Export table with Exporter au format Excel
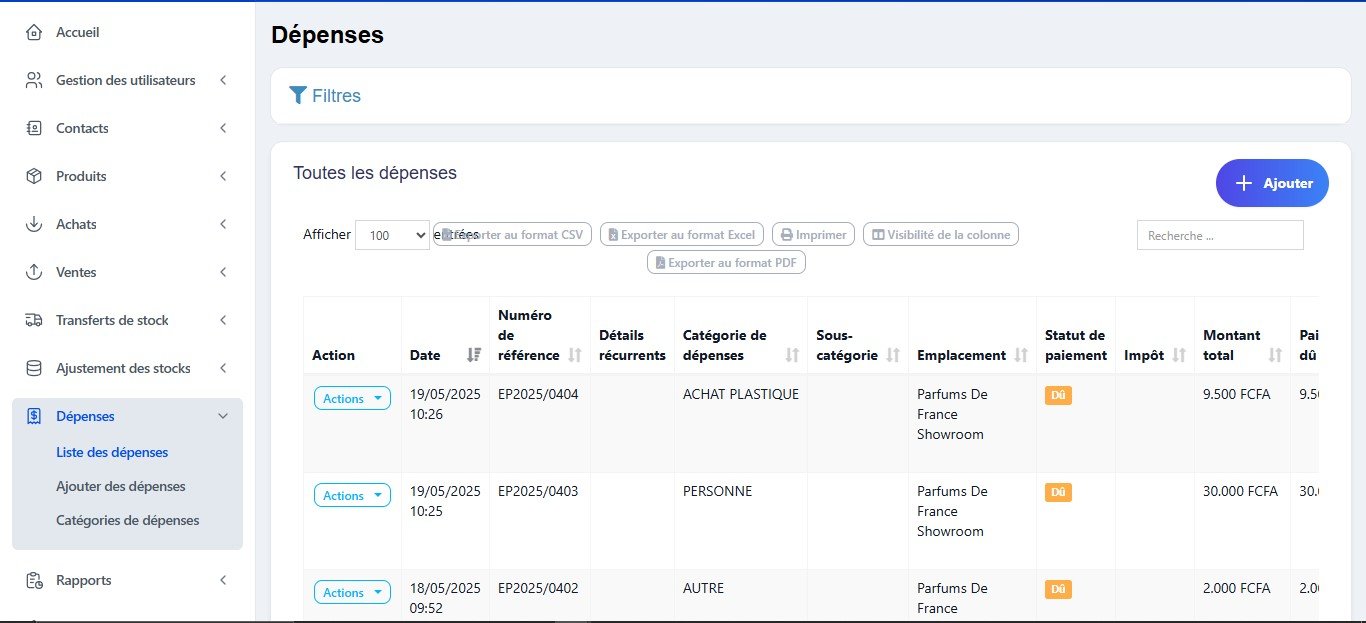This screenshot has height=623, width=1366. click(682, 235)
